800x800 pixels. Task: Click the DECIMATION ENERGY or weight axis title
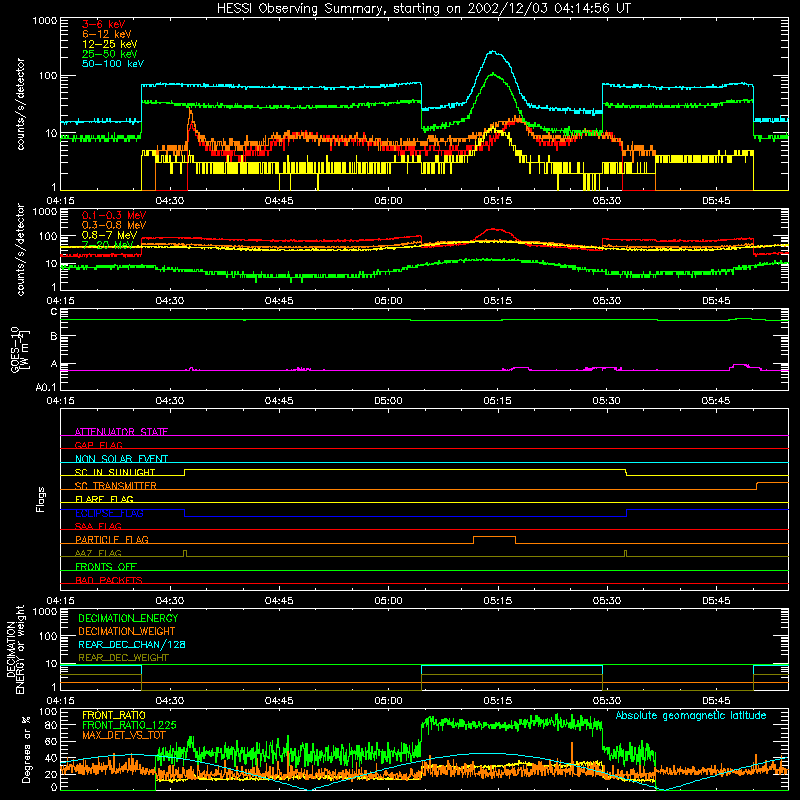point(15,649)
